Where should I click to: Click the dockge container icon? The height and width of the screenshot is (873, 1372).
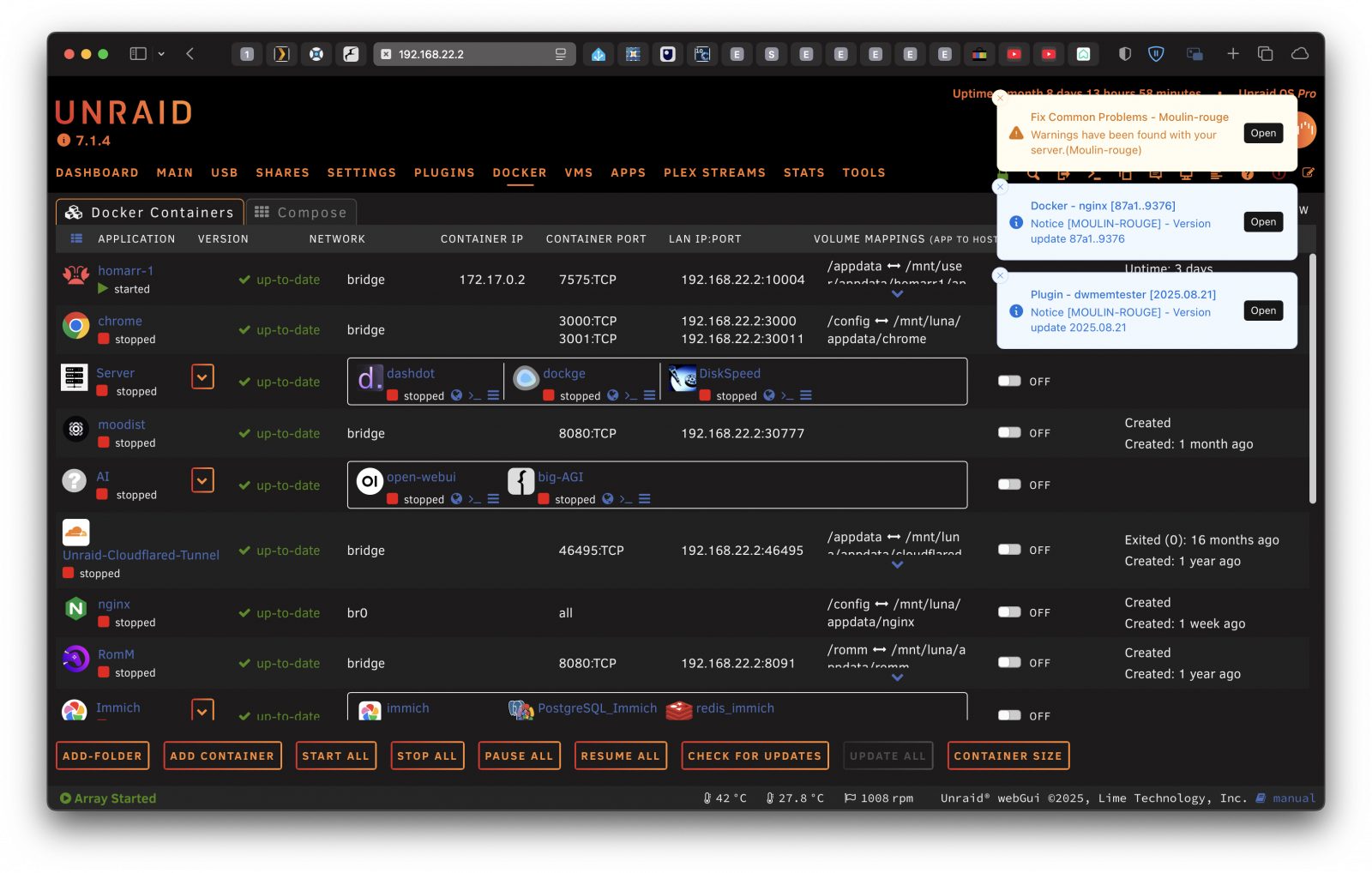[526, 378]
